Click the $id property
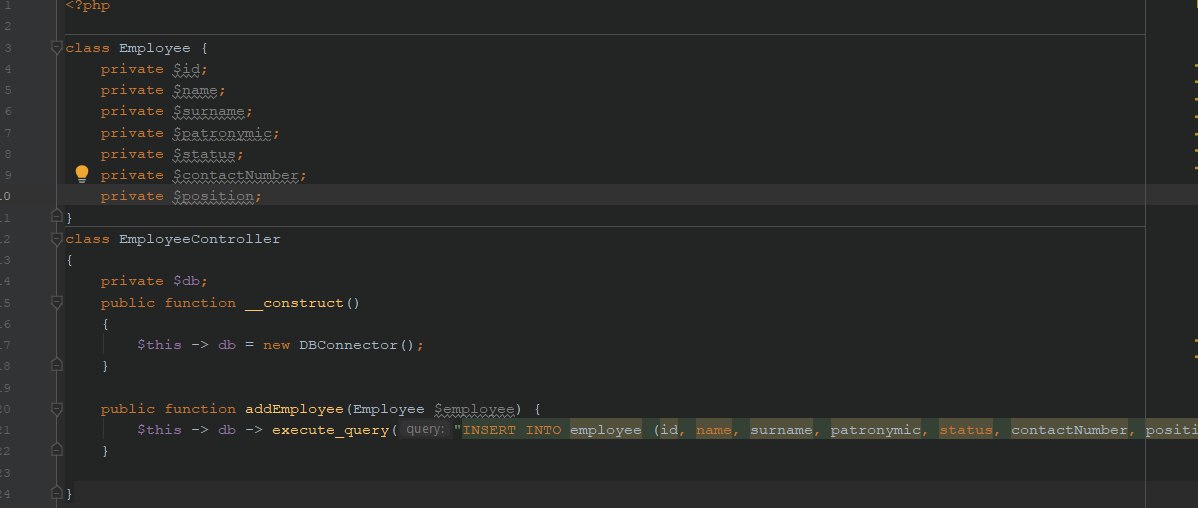 [x=187, y=69]
